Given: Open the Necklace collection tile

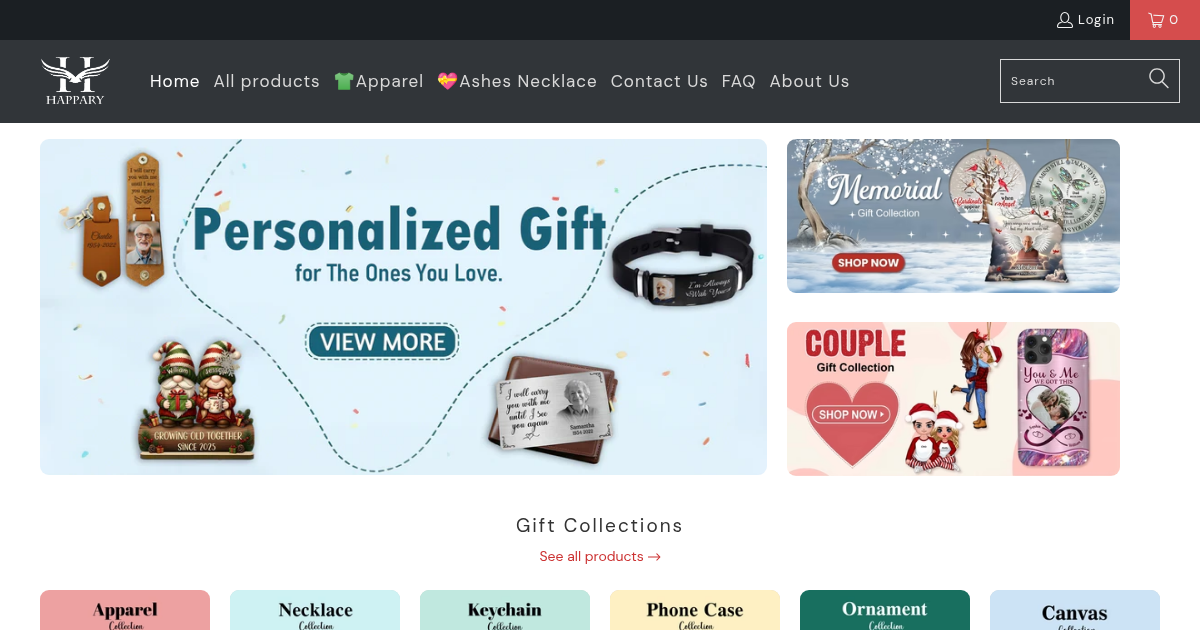Looking at the screenshot, I should (x=315, y=610).
